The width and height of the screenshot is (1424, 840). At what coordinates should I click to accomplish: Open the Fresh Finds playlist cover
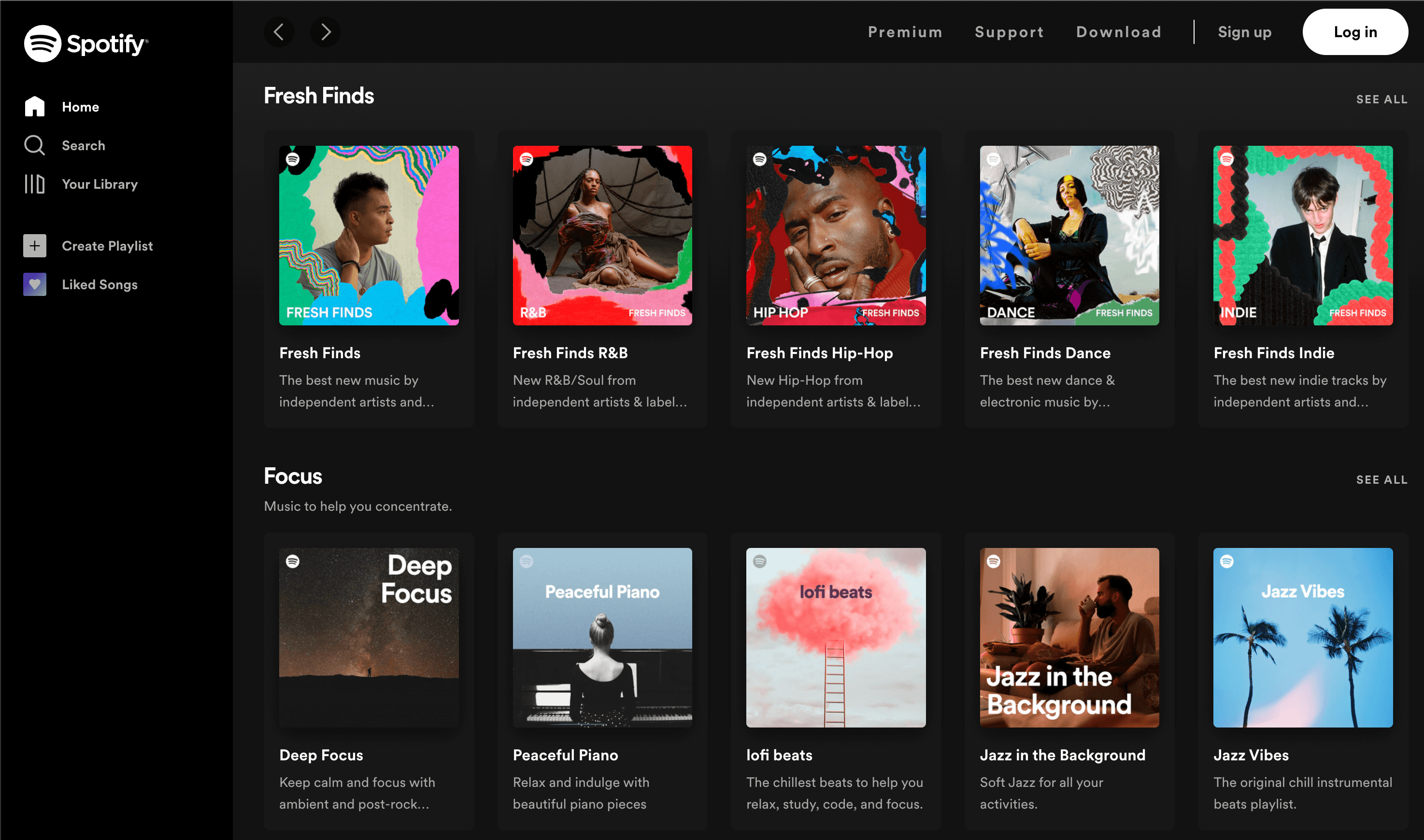369,236
